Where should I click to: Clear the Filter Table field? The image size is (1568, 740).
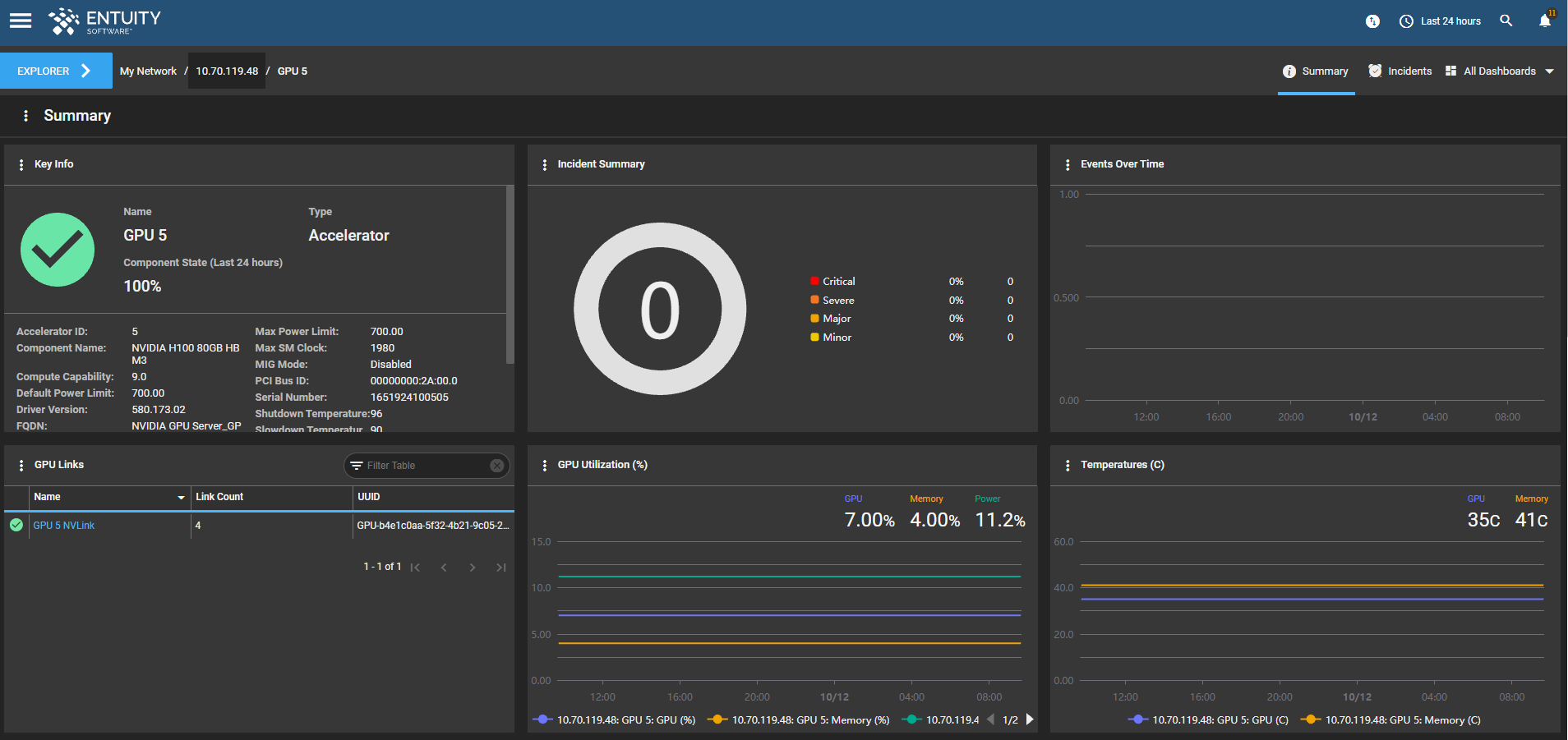(497, 466)
